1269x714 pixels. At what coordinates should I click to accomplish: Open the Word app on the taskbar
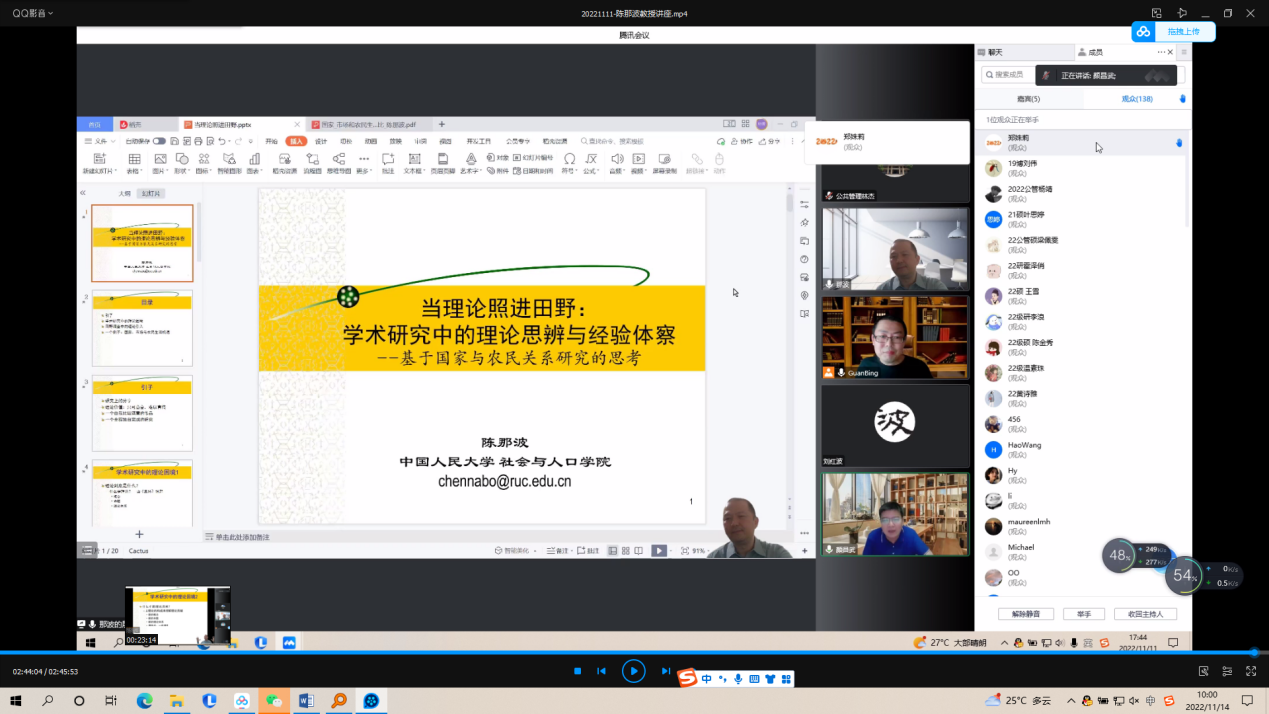pyautogui.click(x=305, y=701)
